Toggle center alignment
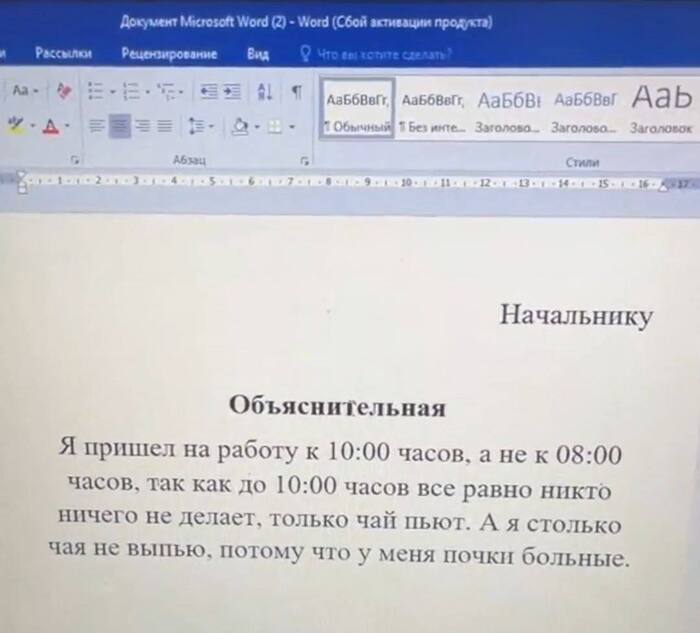Viewport: 700px width, 633px height. pos(120,126)
